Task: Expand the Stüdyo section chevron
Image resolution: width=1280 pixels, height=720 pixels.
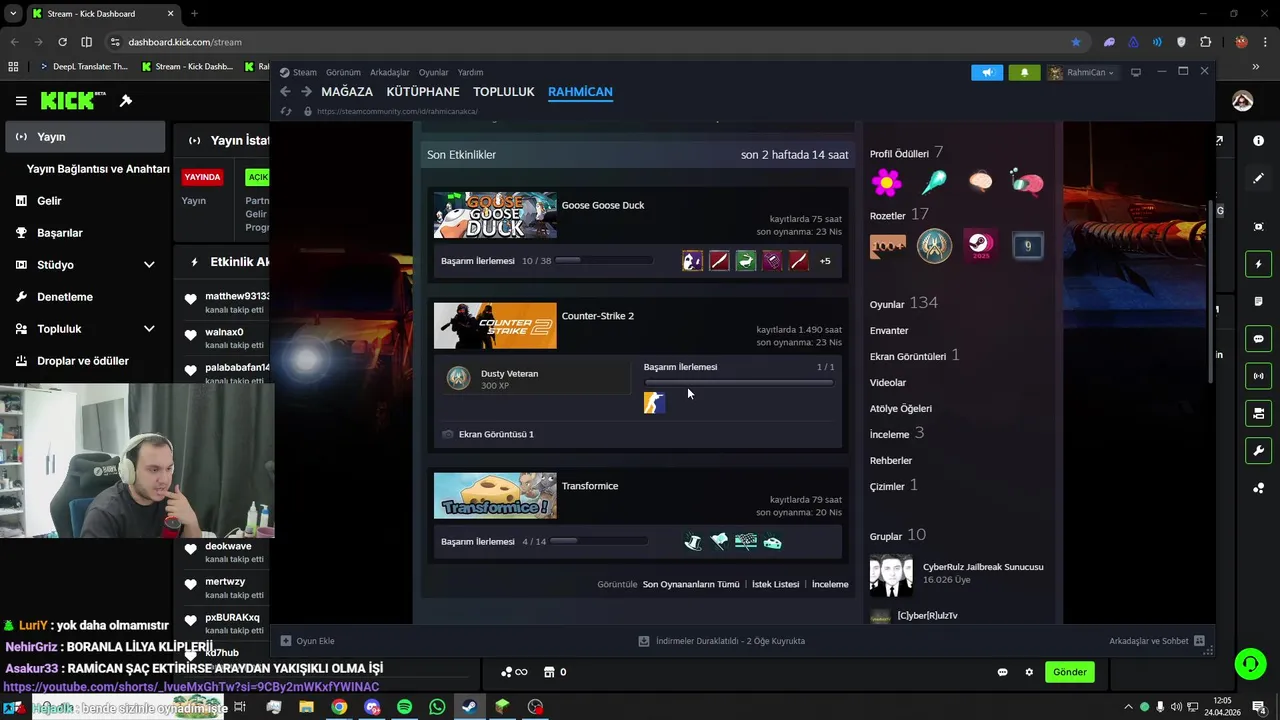Action: tap(149, 265)
